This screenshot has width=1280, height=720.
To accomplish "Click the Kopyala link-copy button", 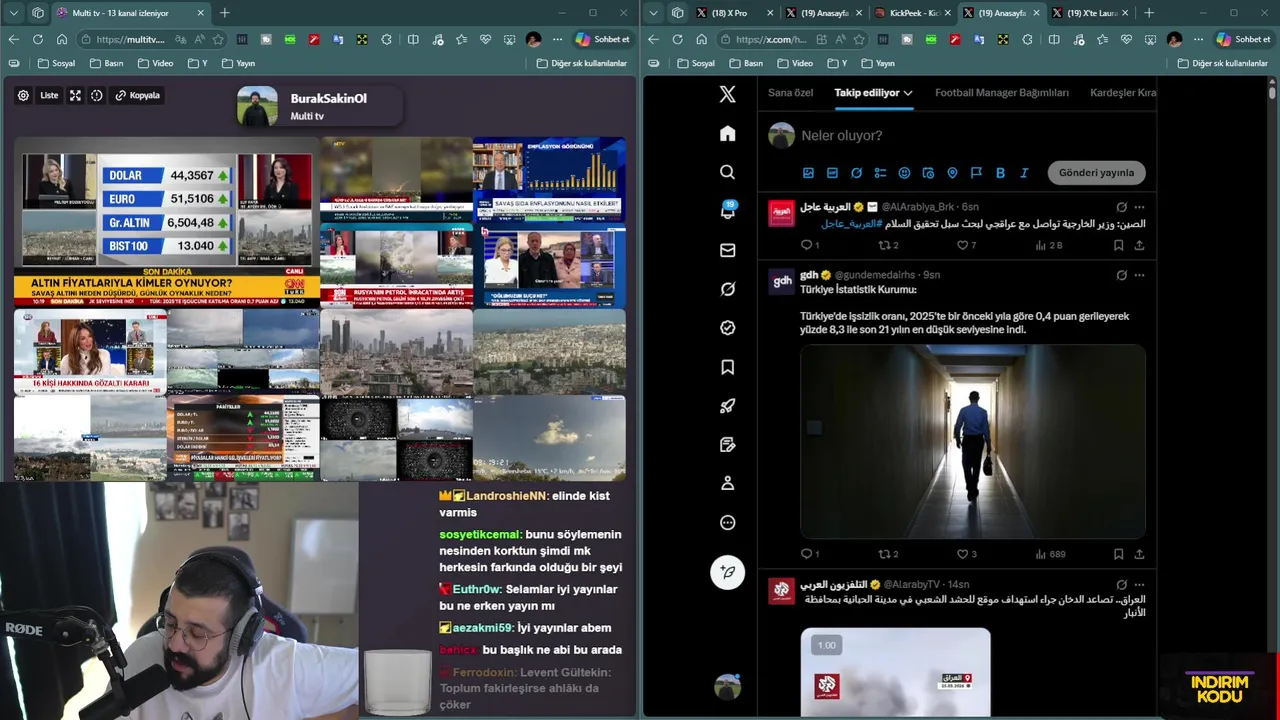I will pyautogui.click(x=137, y=96).
